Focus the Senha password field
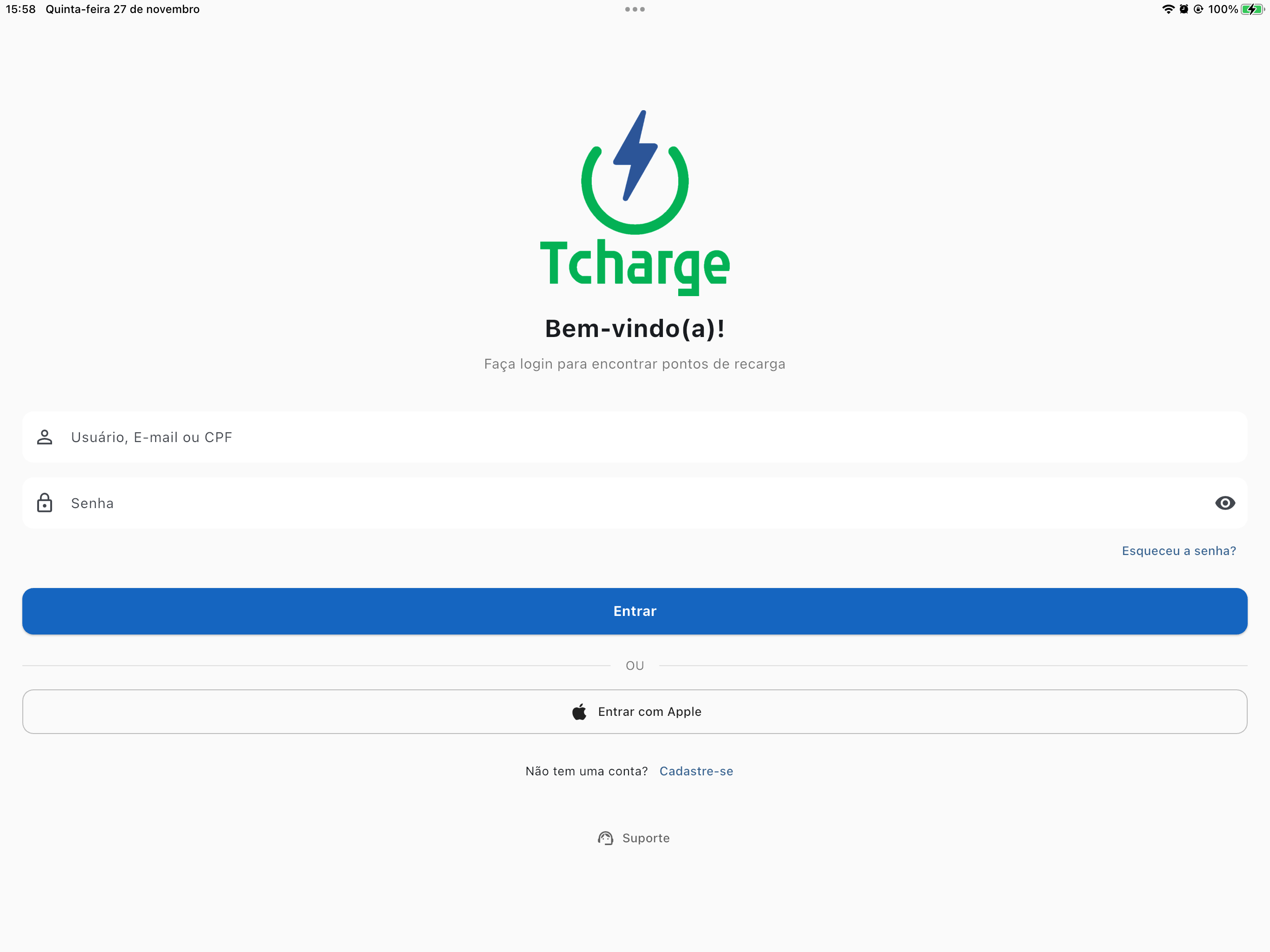This screenshot has width=1270, height=952. coord(635,503)
